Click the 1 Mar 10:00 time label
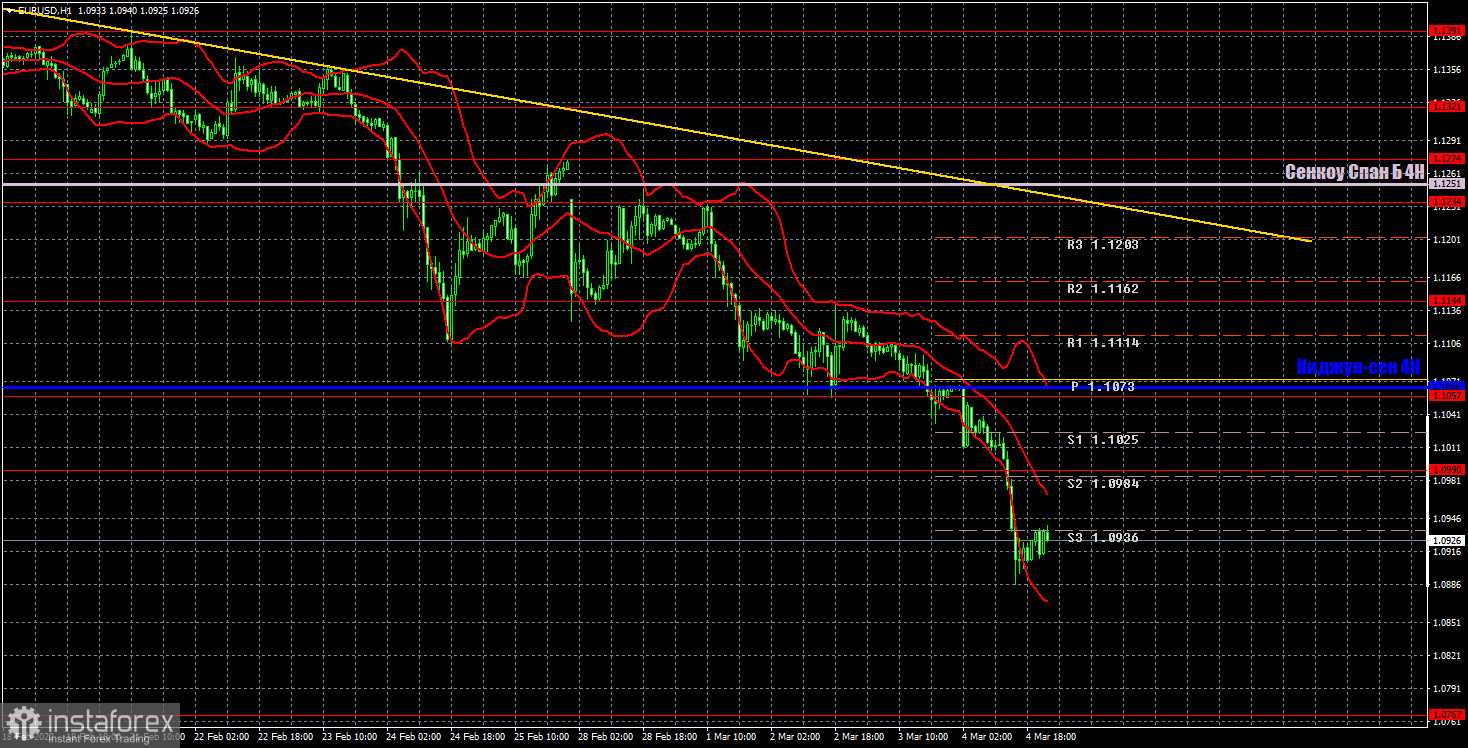 click(x=732, y=737)
